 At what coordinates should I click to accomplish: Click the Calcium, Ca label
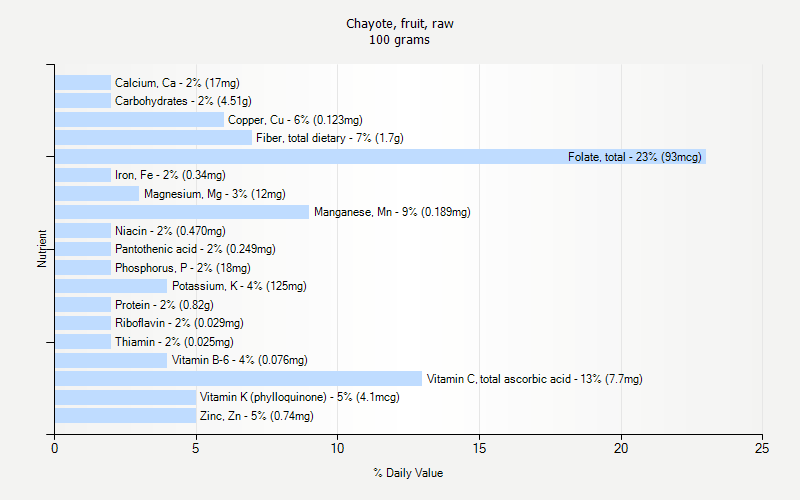tap(177, 83)
